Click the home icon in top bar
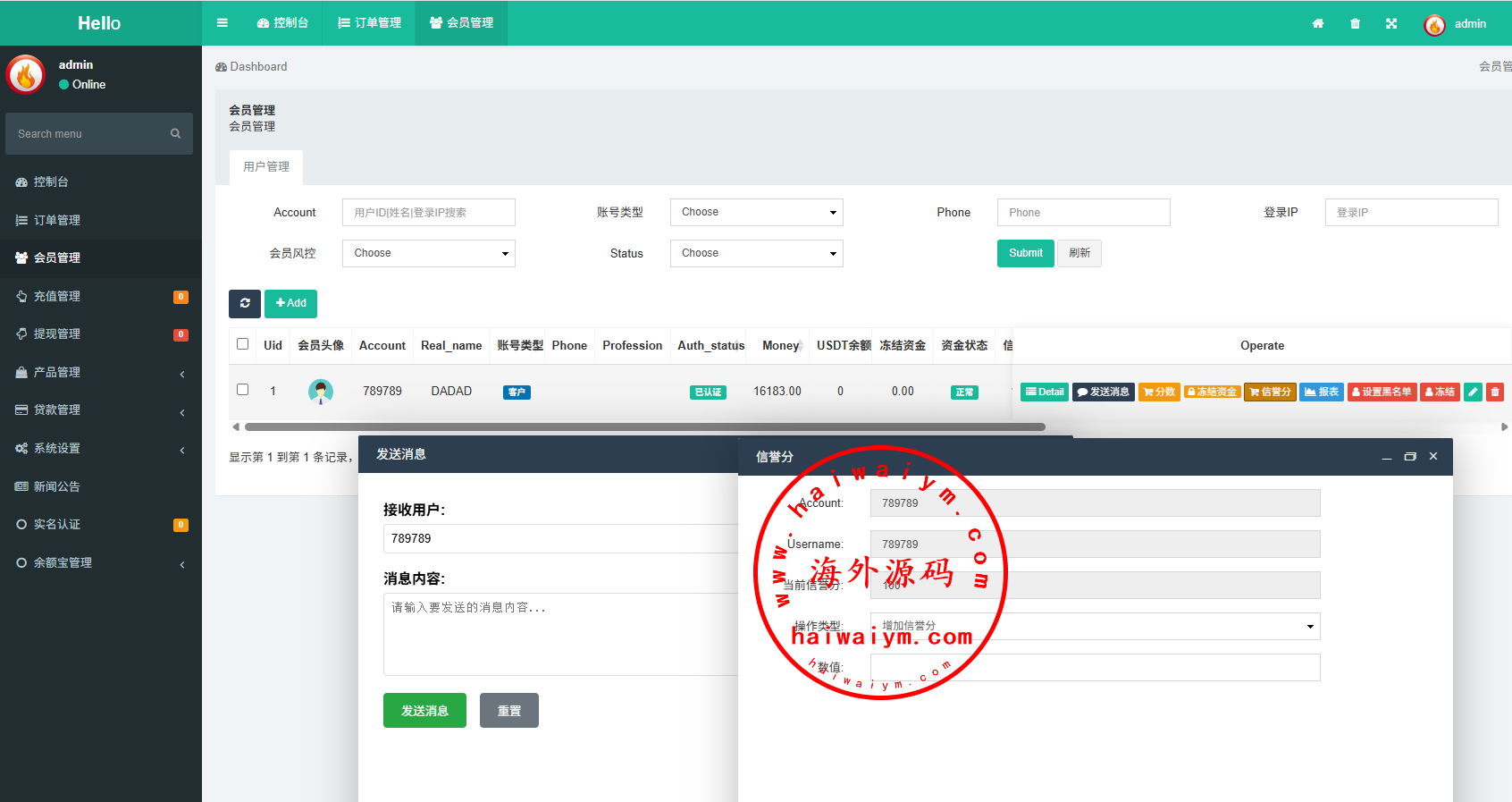The height and width of the screenshot is (802, 1512). [1317, 24]
